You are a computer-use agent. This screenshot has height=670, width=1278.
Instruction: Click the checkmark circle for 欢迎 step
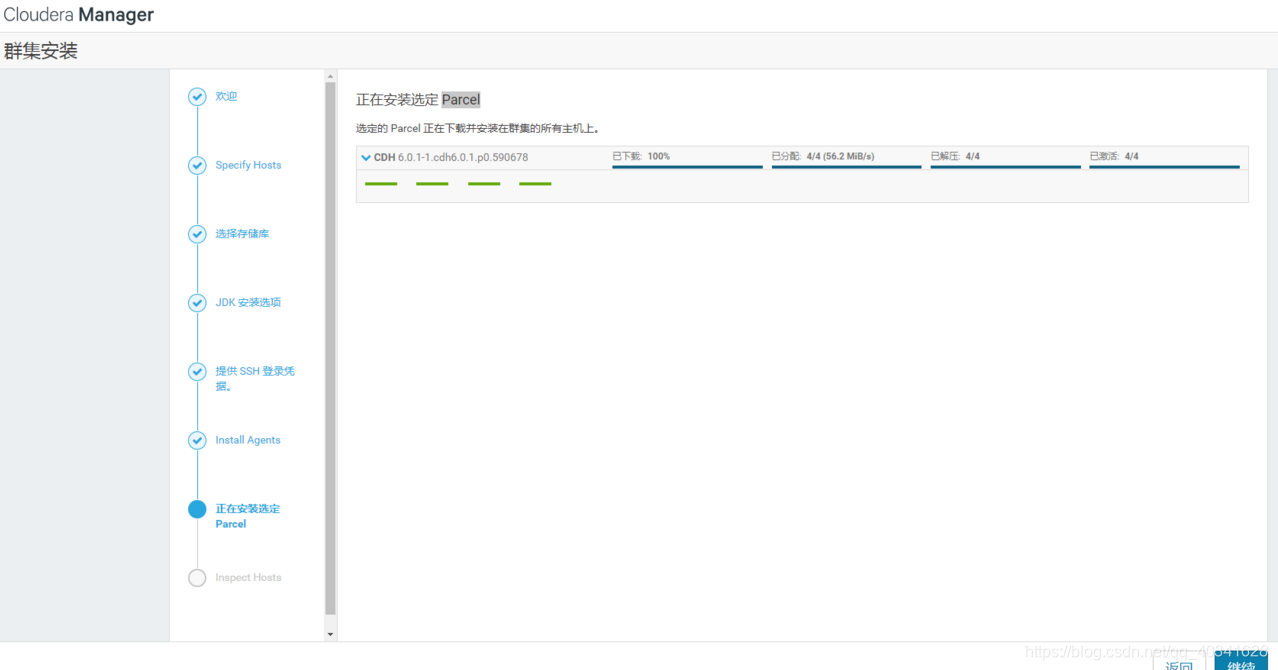197,97
